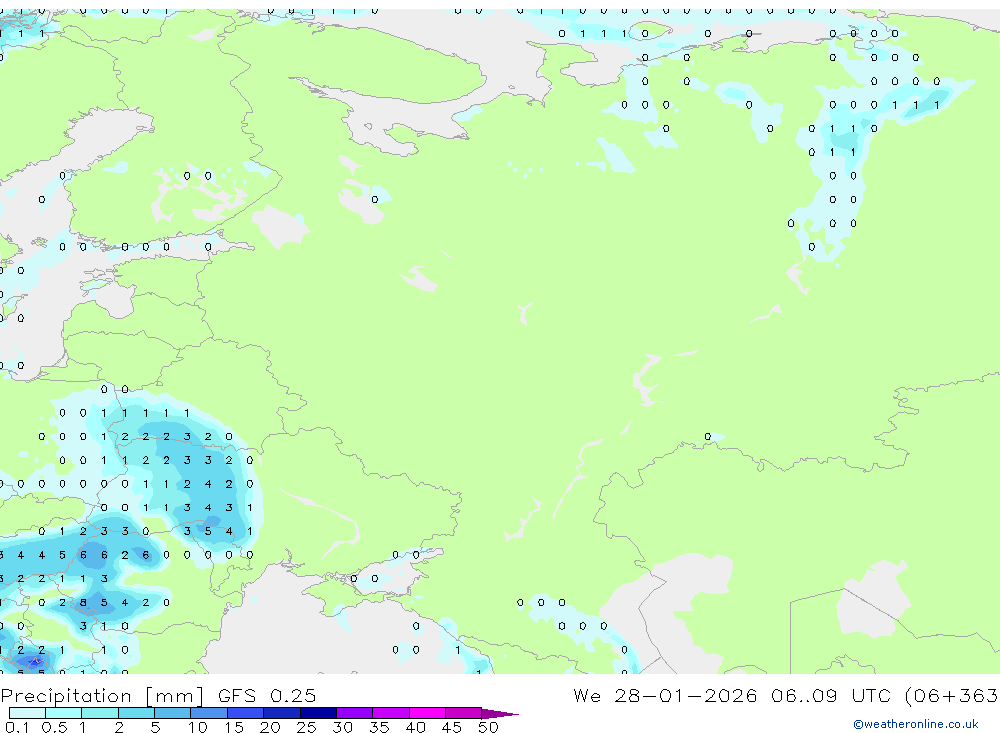Click the legend label "20"
Screen dimensions: 1000x733
[270, 727]
